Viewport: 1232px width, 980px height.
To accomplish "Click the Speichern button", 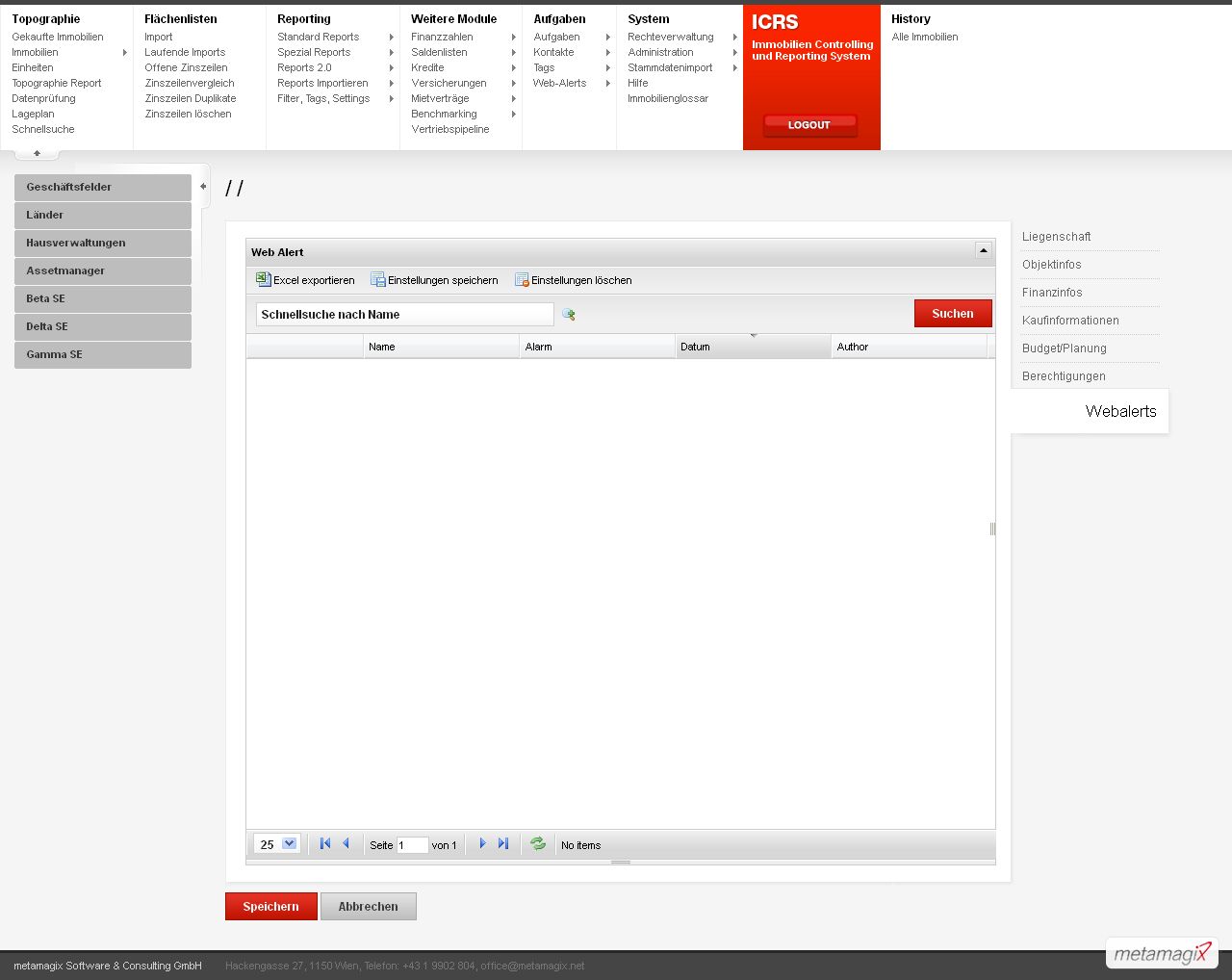I will (271, 906).
